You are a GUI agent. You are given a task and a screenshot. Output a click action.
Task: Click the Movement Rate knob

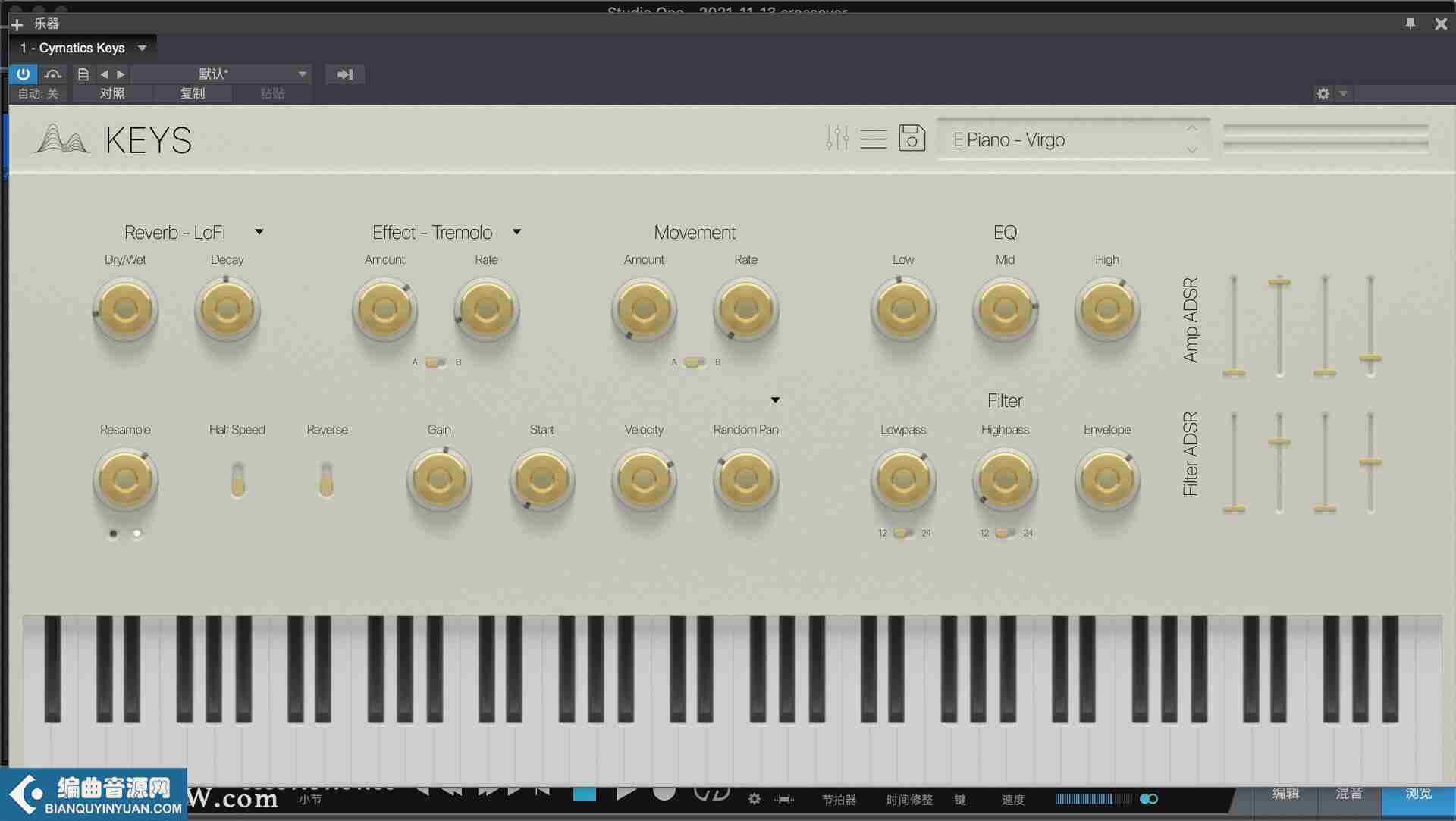click(745, 309)
